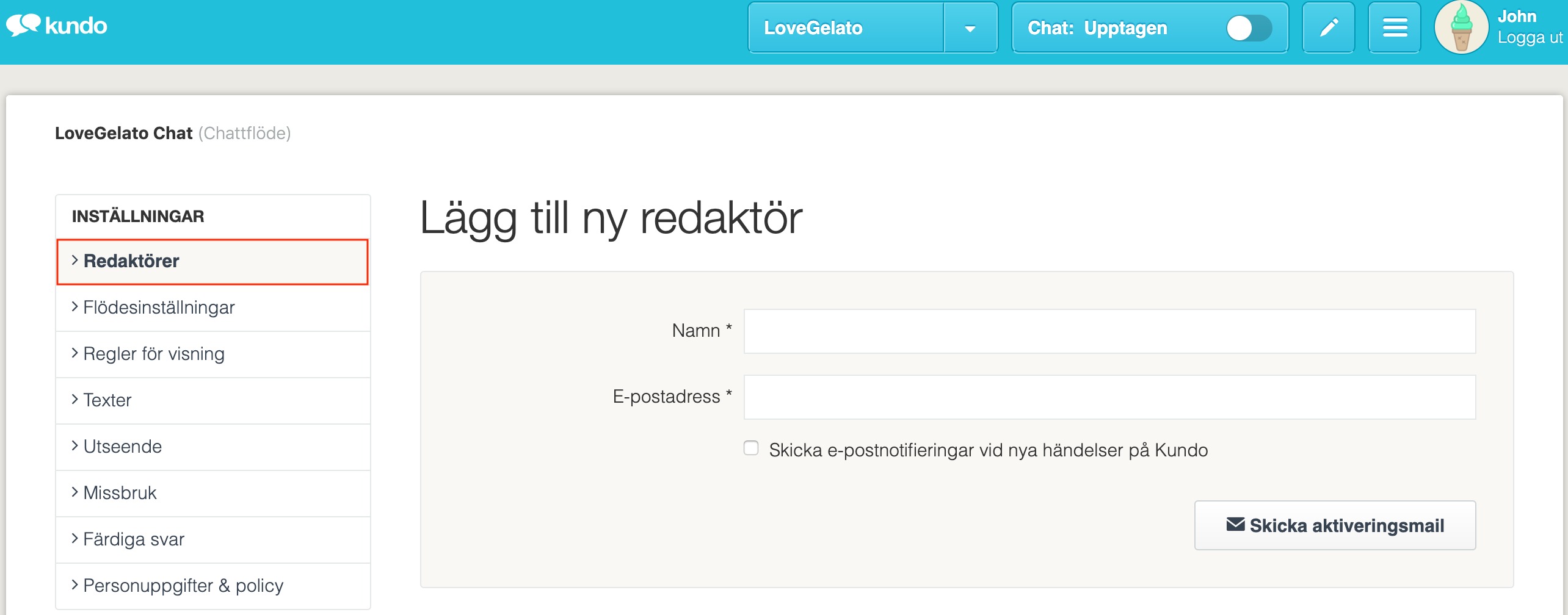Select Regler för visning menu item
Viewport: 1568px width, 615px height.
154,354
